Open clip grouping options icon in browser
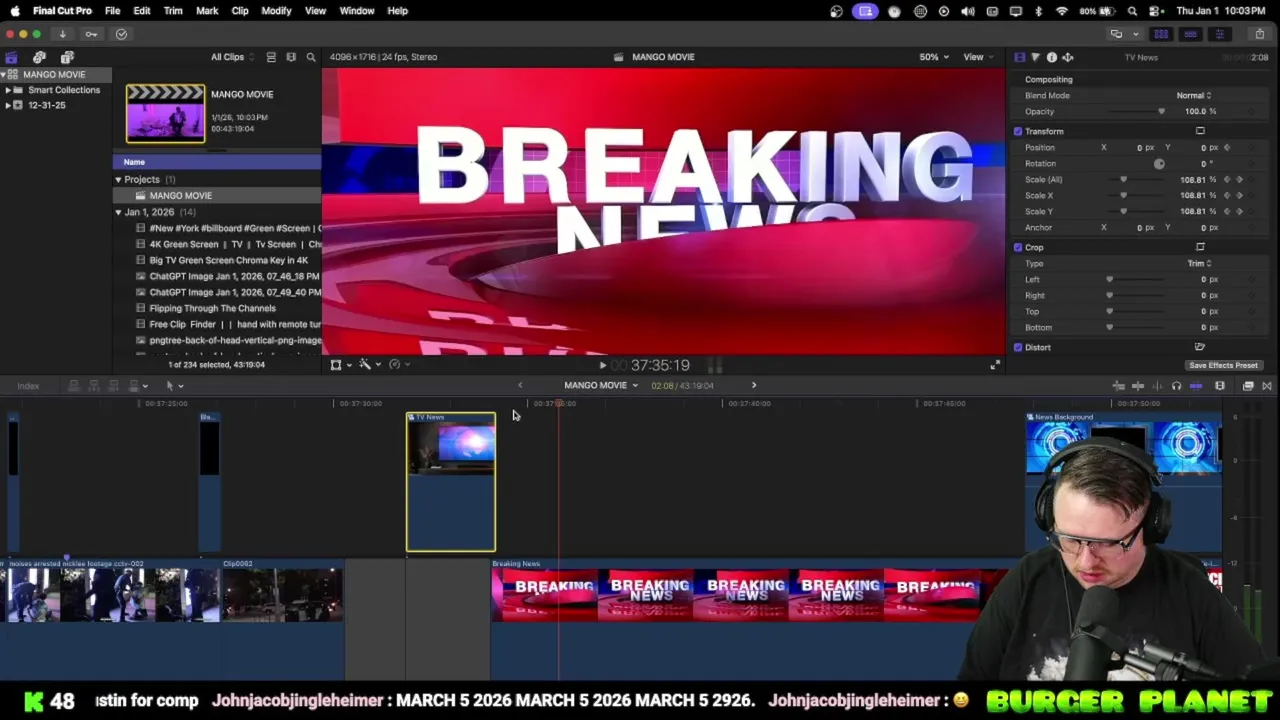 tap(291, 57)
